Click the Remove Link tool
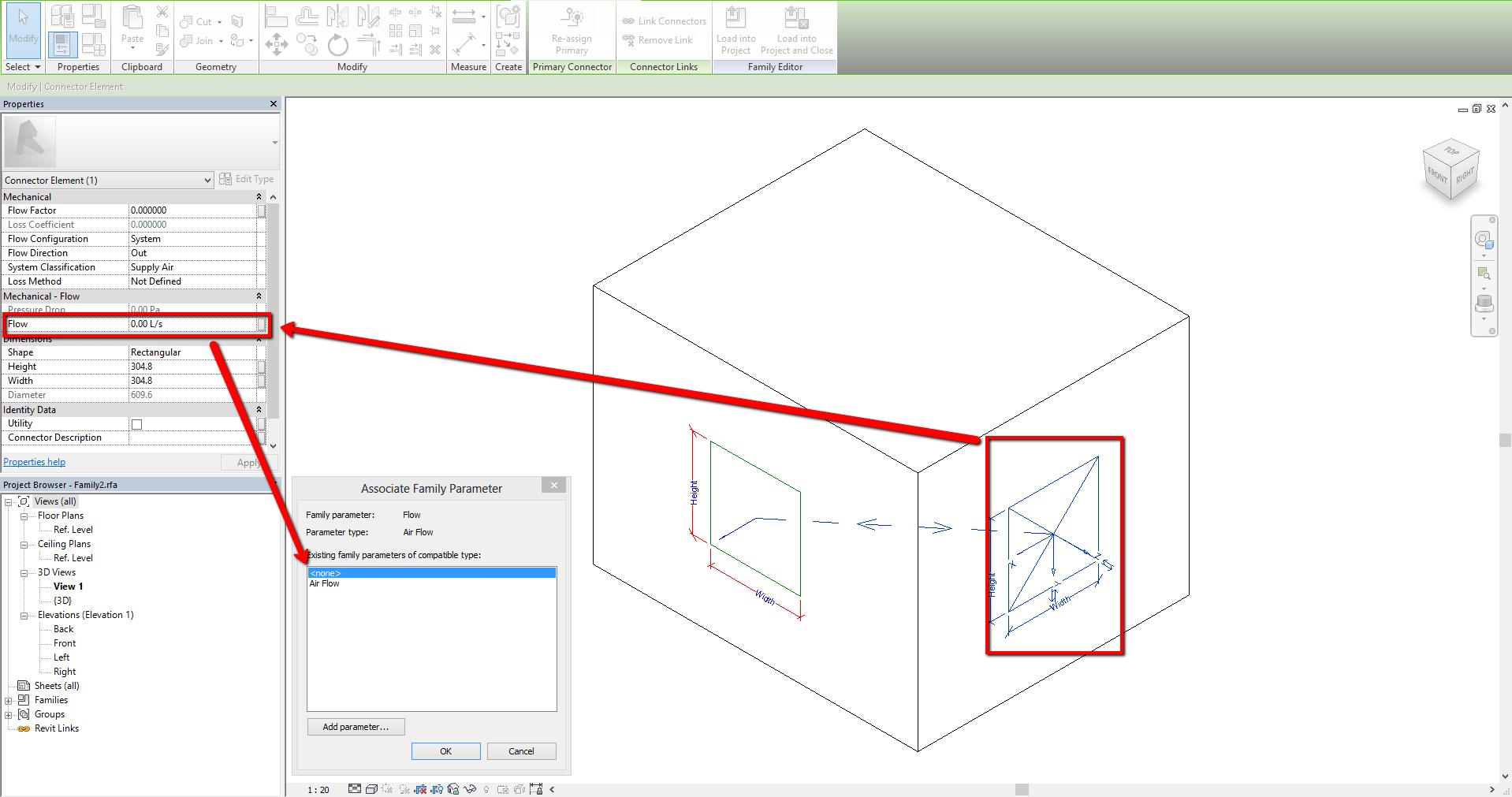 point(657,39)
